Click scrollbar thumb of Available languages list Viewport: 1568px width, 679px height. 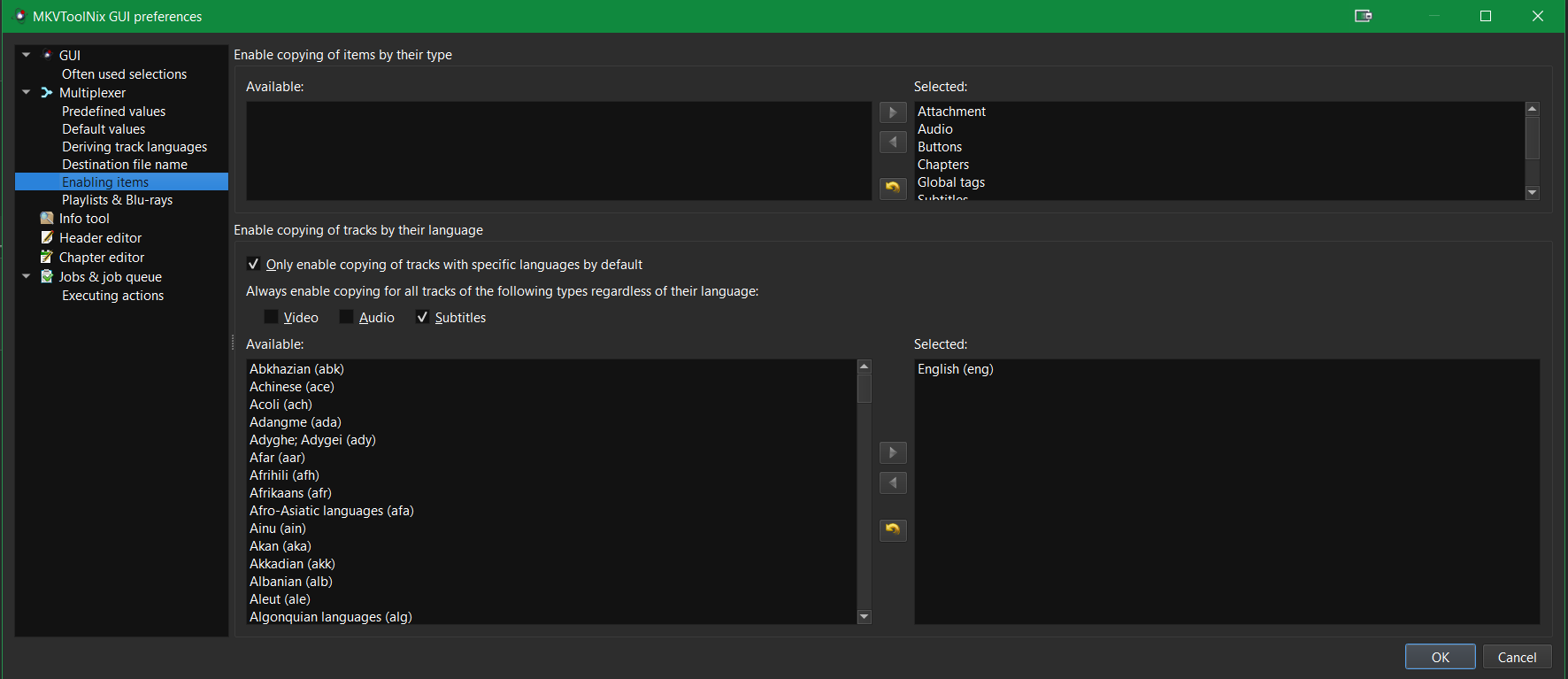(x=865, y=389)
